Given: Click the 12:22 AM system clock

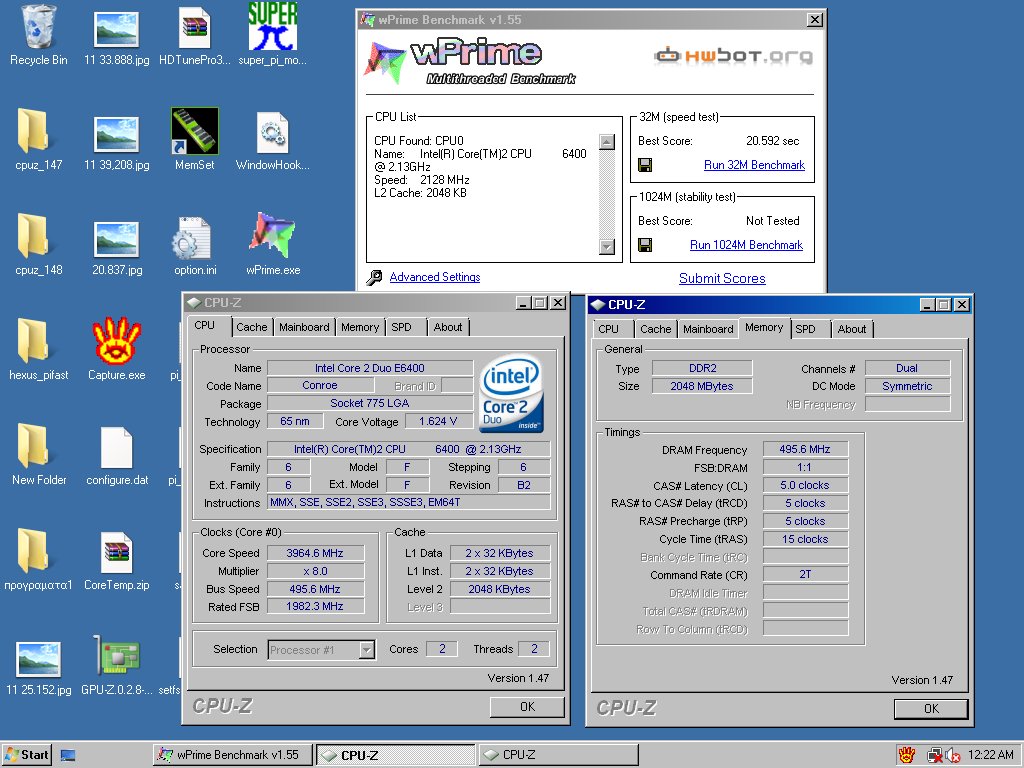Looking at the screenshot, I should tap(990, 756).
